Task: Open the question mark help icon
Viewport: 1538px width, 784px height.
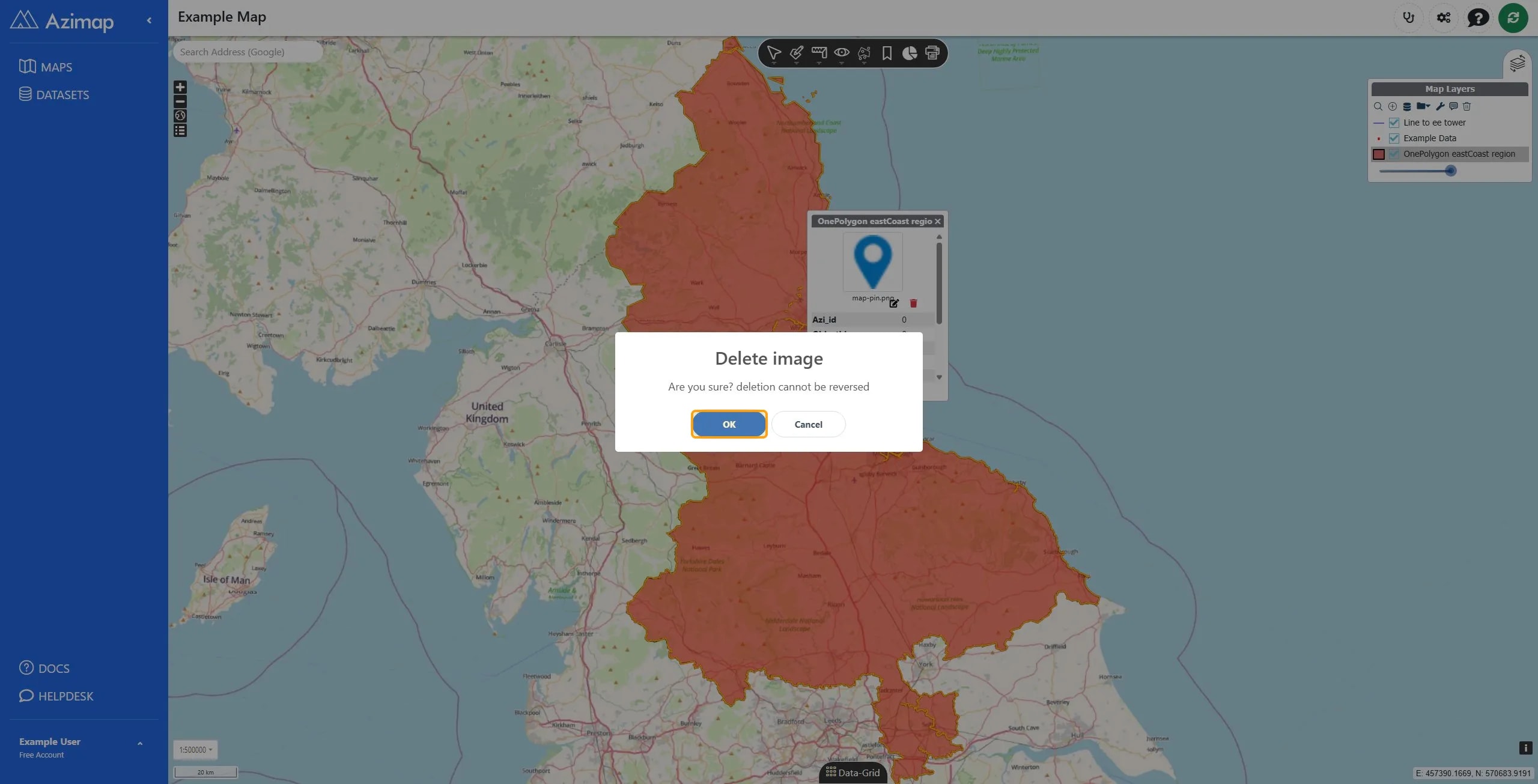Action: click(x=1478, y=17)
